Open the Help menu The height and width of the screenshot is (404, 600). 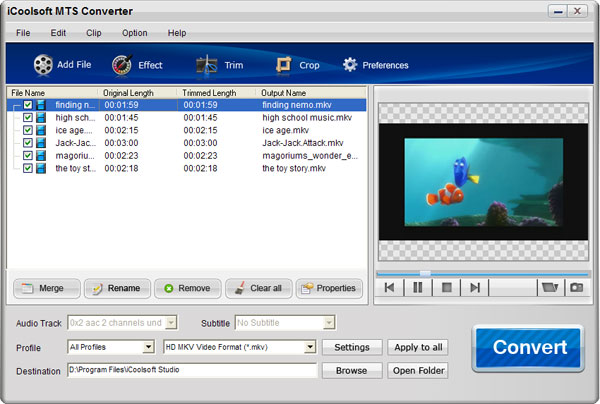[177, 33]
